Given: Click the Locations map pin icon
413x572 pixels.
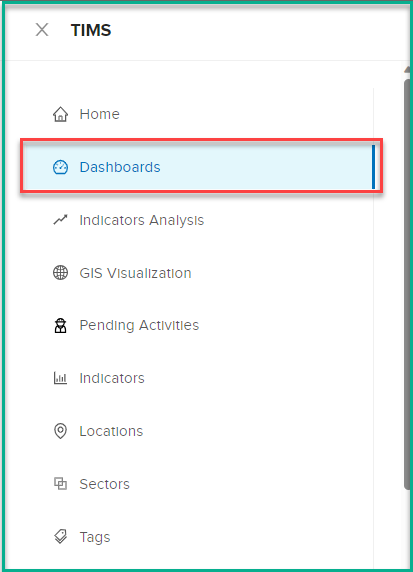Looking at the screenshot, I should (x=60, y=431).
